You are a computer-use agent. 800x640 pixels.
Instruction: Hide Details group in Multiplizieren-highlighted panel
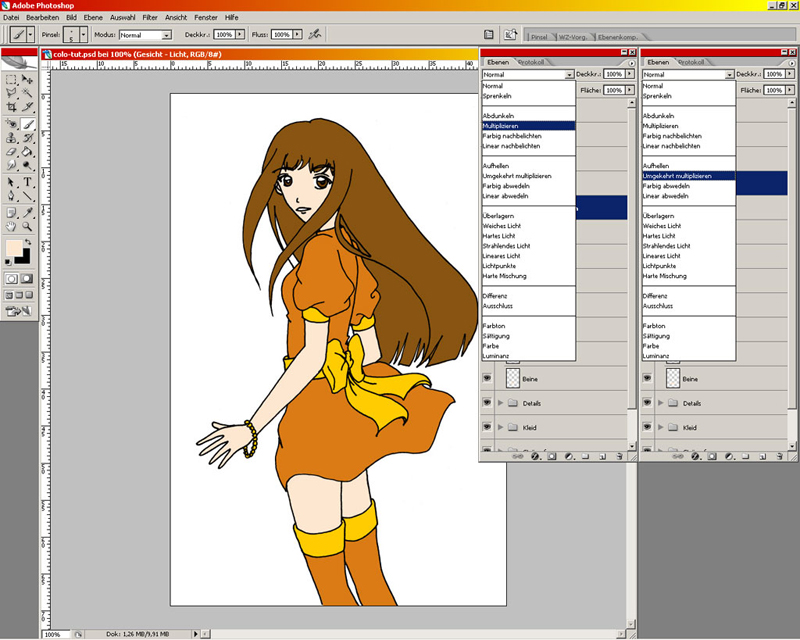click(x=487, y=403)
